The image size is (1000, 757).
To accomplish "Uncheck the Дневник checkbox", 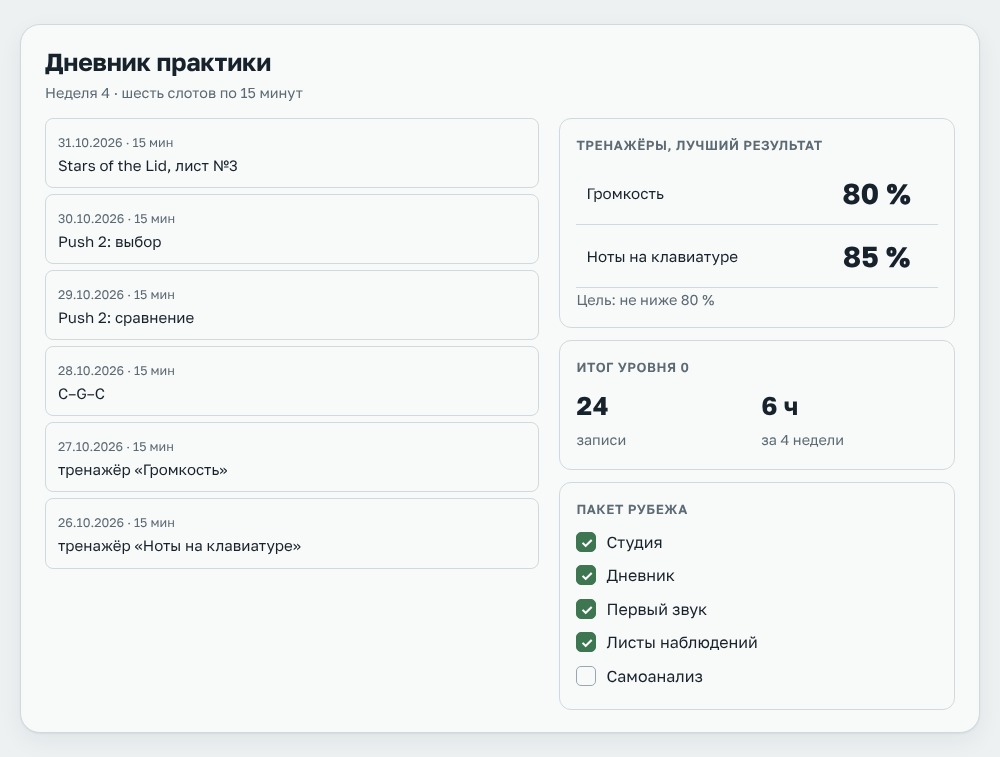I will pos(585,575).
